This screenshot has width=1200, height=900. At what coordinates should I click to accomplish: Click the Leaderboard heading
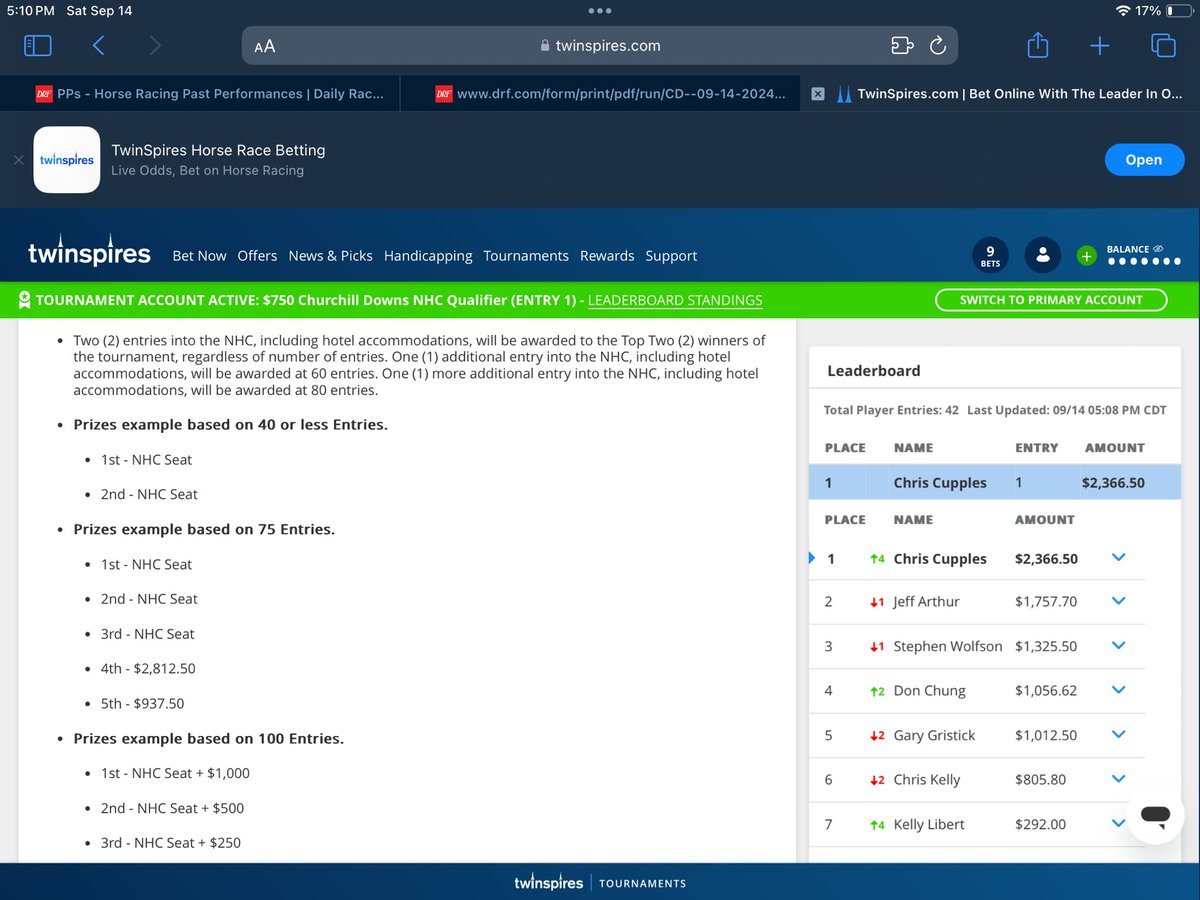coord(874,371)
